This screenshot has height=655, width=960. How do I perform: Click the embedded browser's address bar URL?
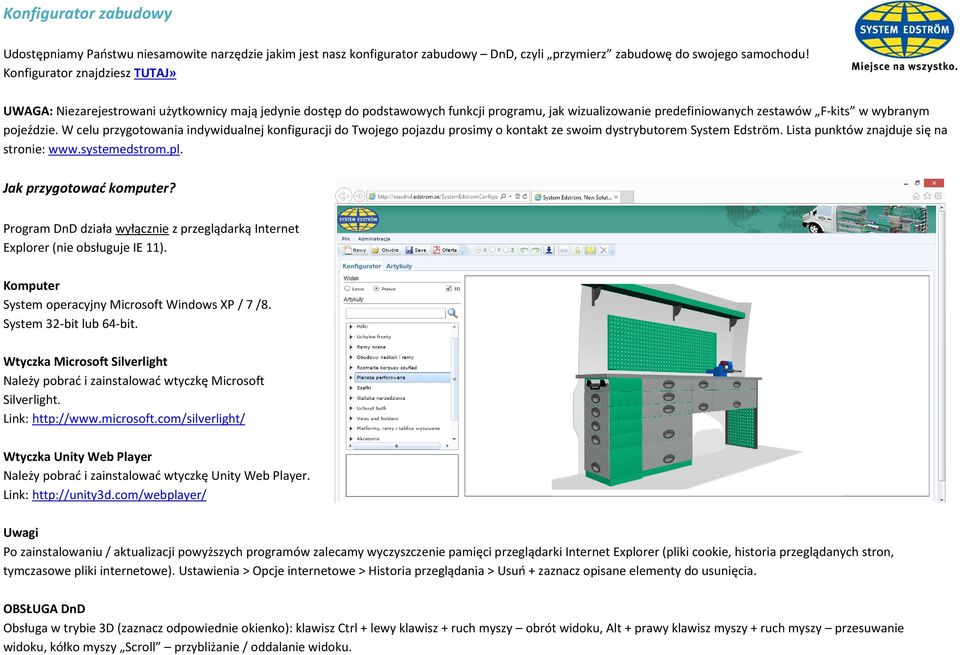click(437, 196)
